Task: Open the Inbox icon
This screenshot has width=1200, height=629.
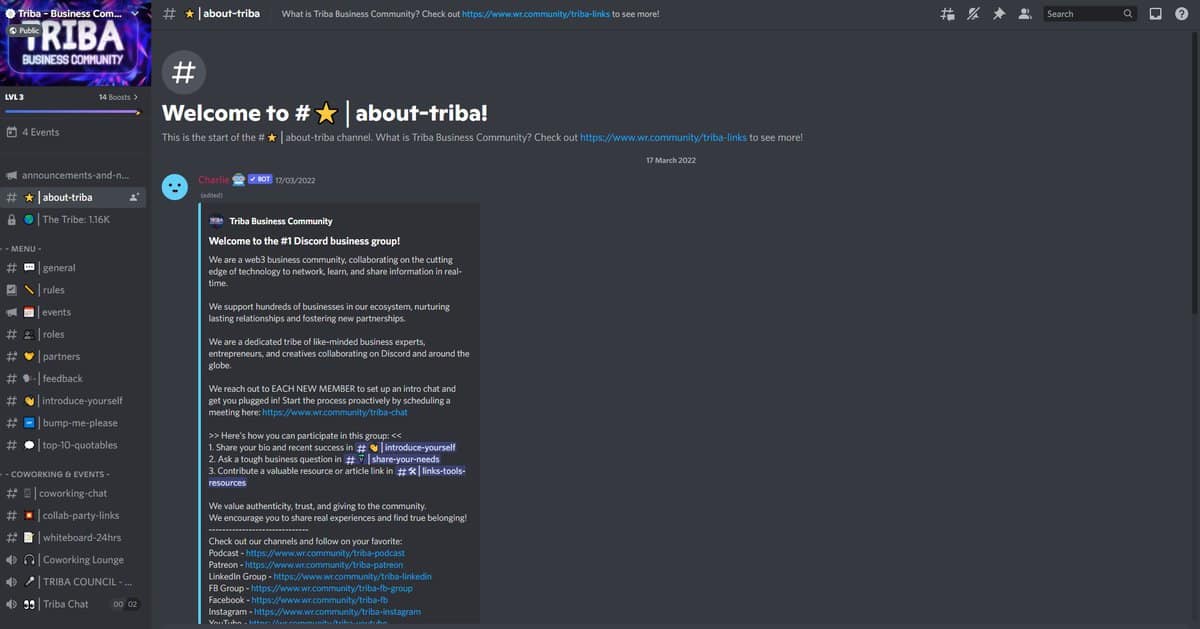Action: click(x=1156, y=14)
